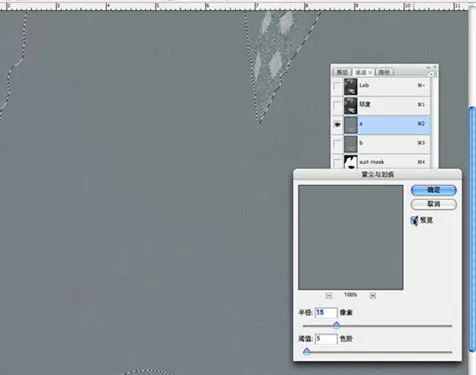Screen dimensions: 476x375
Task: Click the 确定 (OK) button in the filter dialog
Action: [x=433, y=190]
